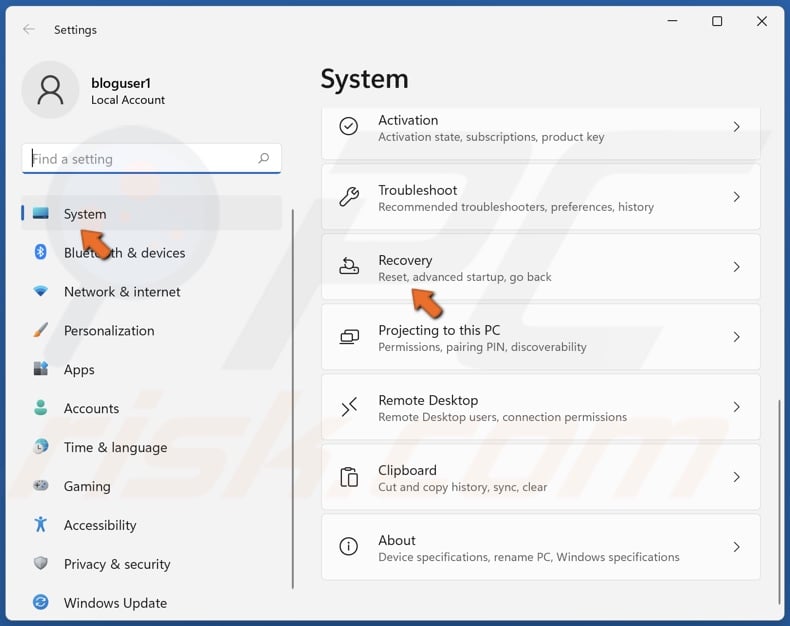Click the search magnifier icon
Image resolution: width=790 pixels, height=626 pixels.
coord(264,158)
